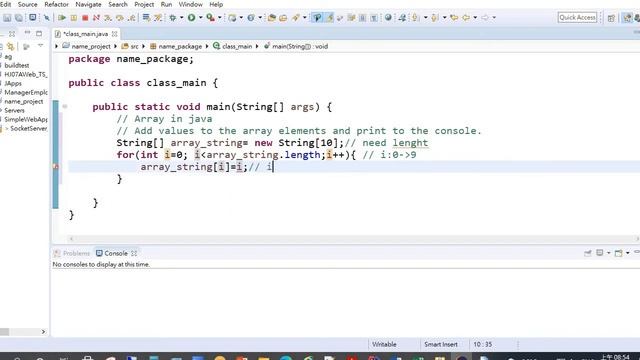640x360 pixels.
Task: Open the Back history dropdown arrow
Action: pyautogui.click(x=475, y=18)
